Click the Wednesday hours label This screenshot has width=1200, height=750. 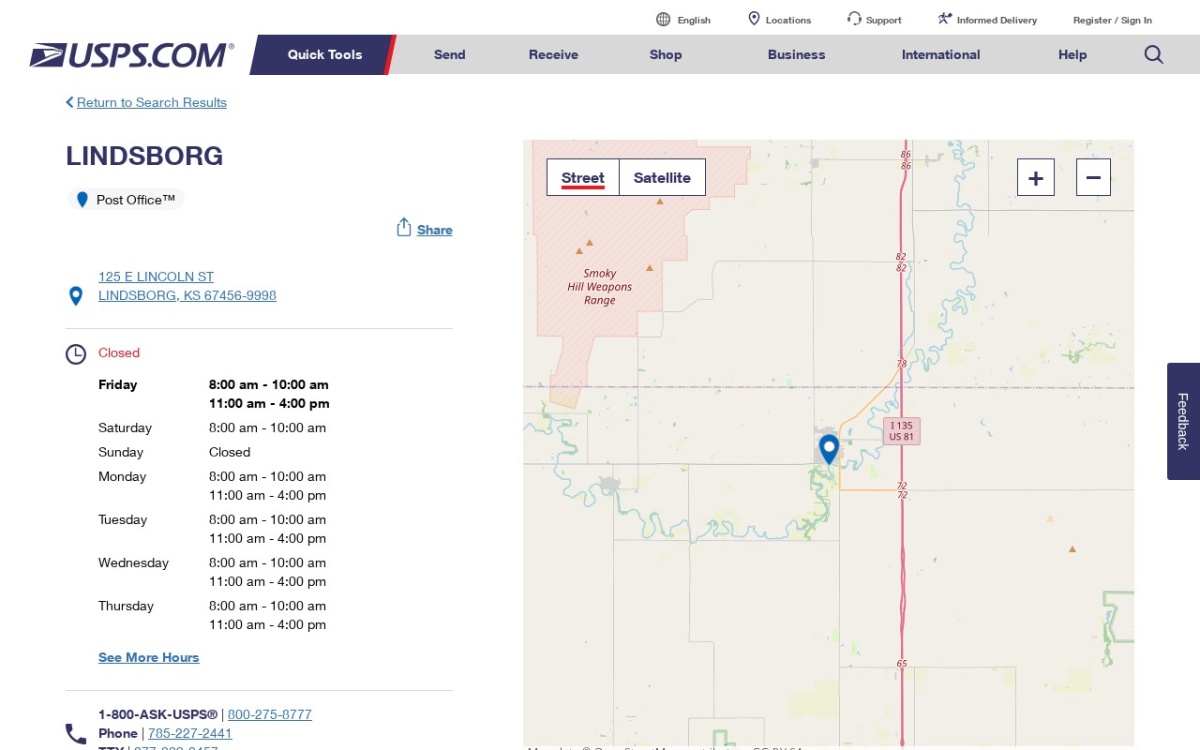(x=133, y=563)
